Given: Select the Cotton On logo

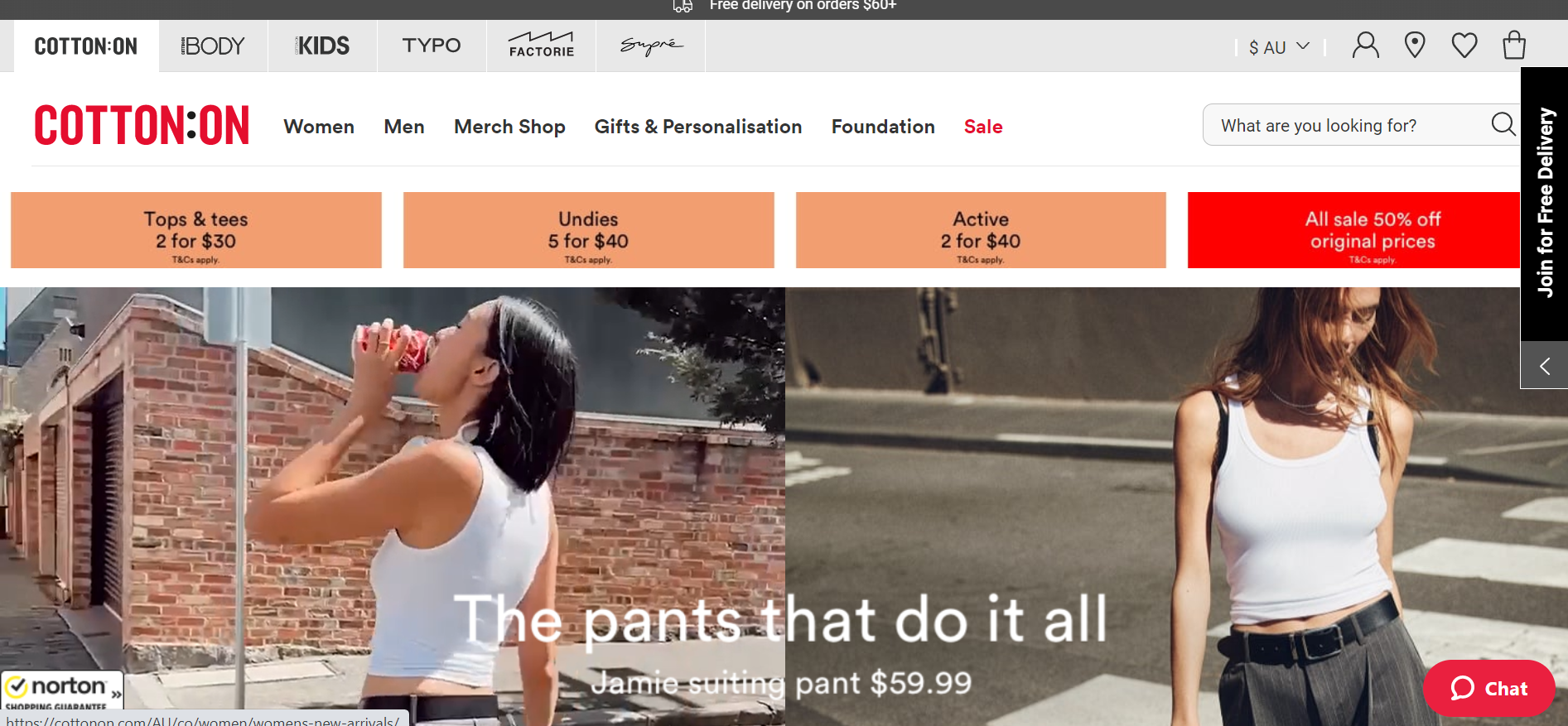Looking at the screenshot, I should coord(141,124).
